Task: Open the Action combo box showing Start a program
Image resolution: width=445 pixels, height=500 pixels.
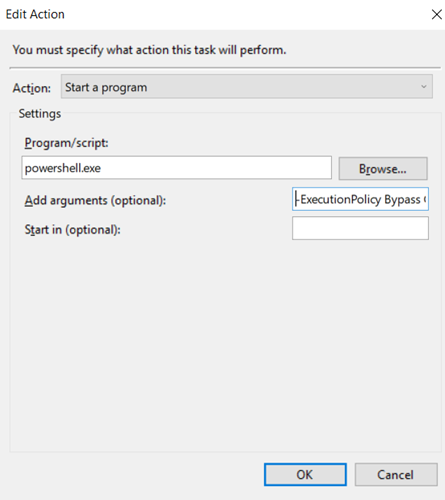Action: click(247, 87)
